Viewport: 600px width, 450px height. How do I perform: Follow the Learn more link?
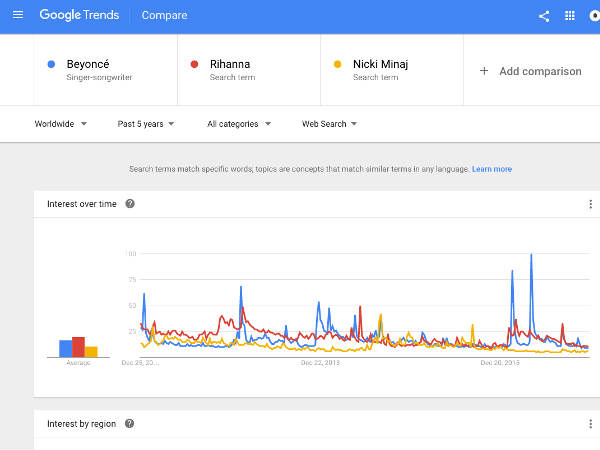[x=492, y=169]
